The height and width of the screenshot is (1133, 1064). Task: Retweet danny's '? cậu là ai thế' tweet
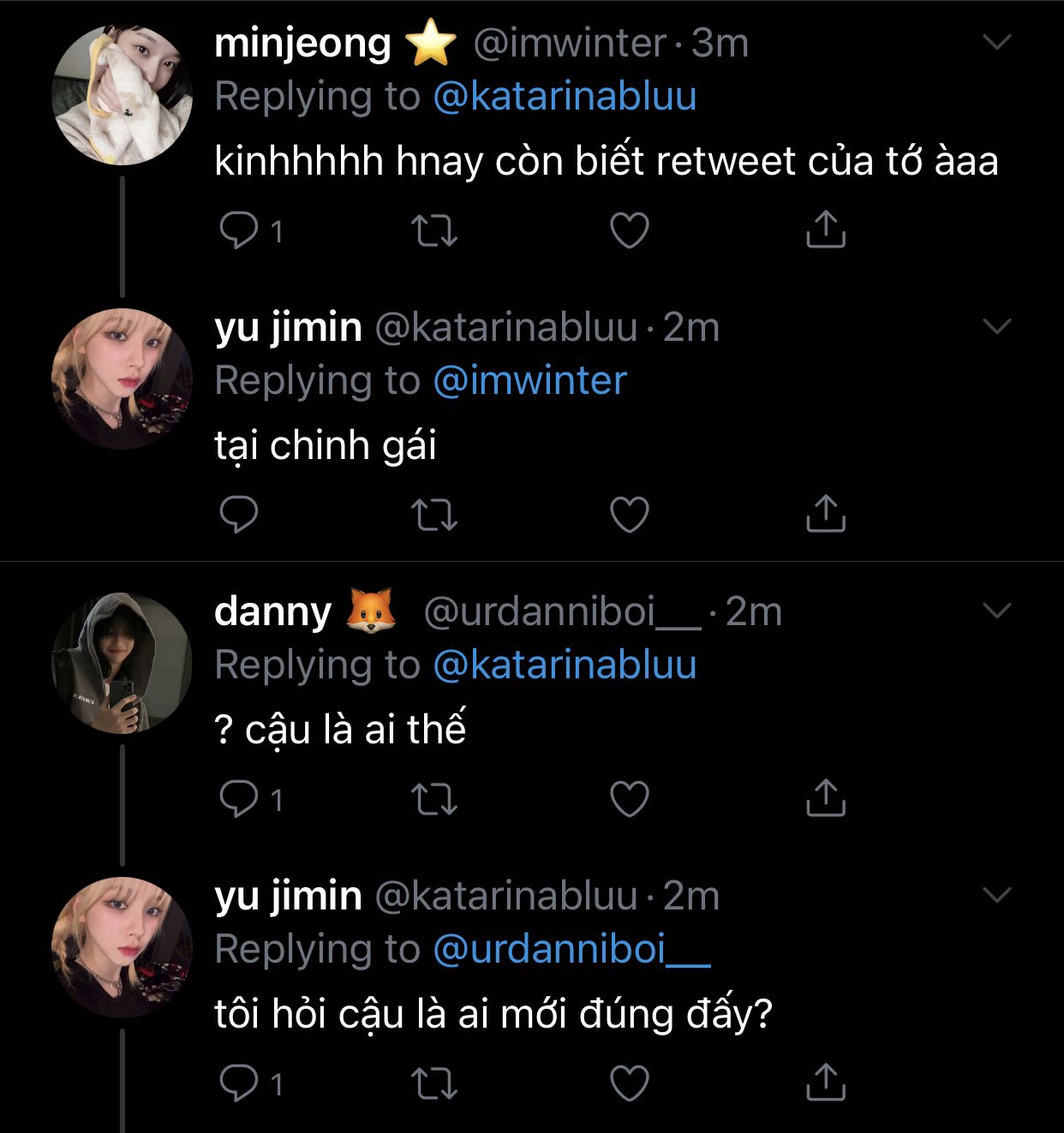coord(434,798)
